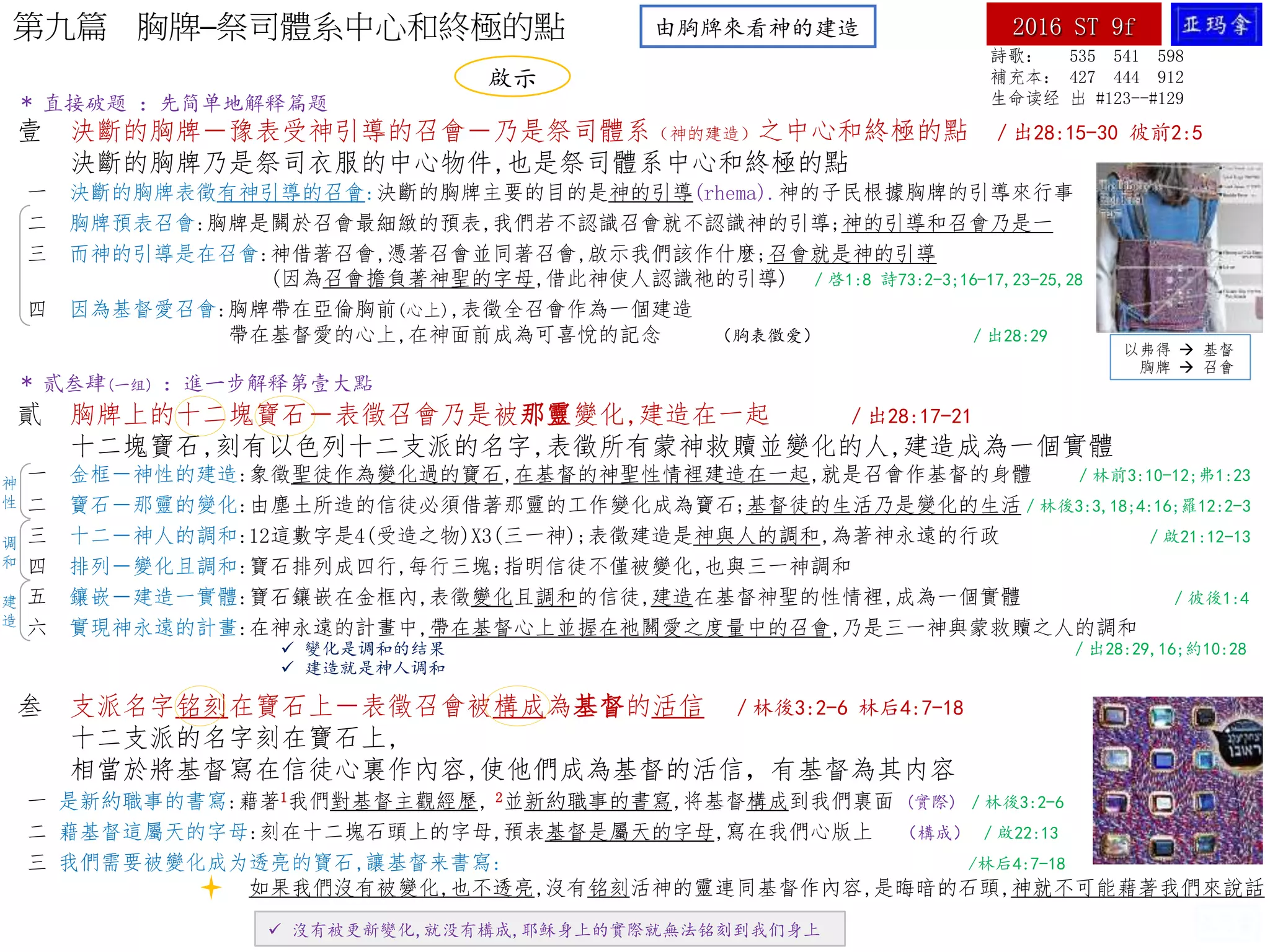Click the blue 亚玛拿 logo badge
This screenshot has width=1270, height=952.
tap(1215, 25)
